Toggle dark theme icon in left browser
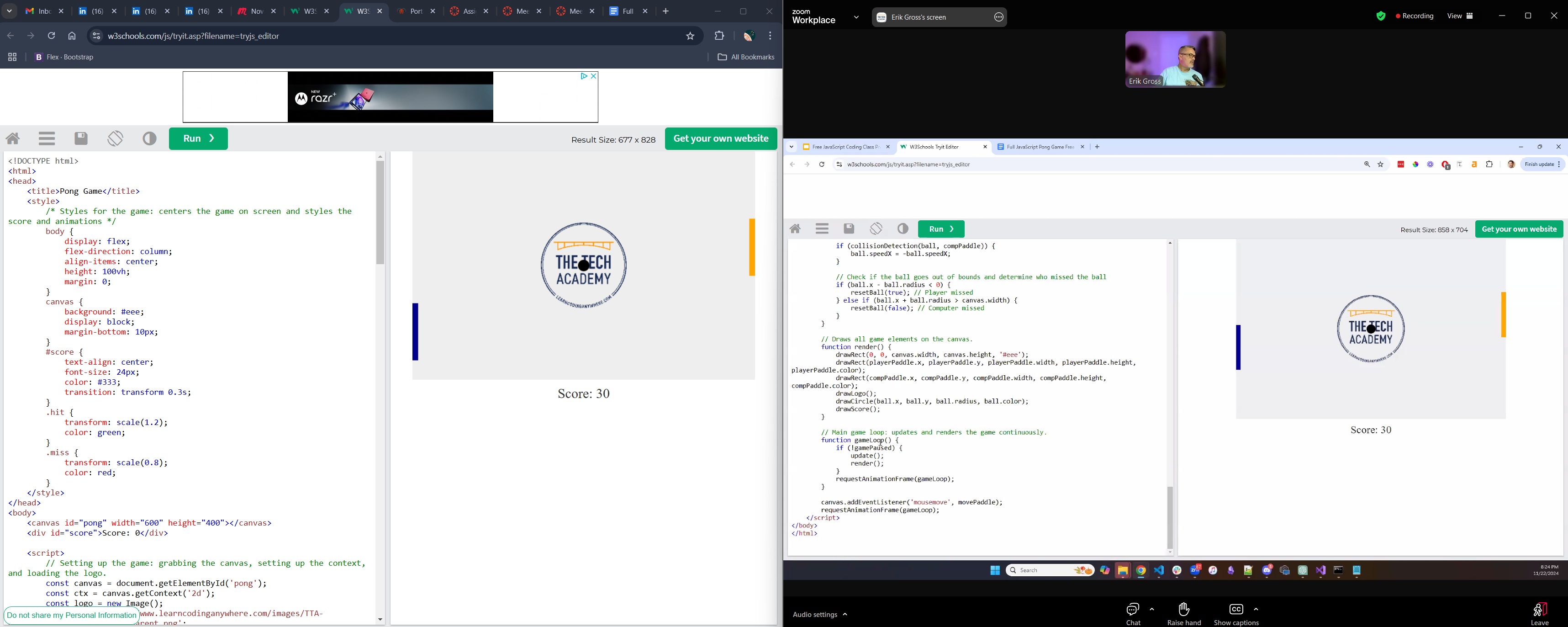The image size is (1568, 627). (x=150, y=139)
